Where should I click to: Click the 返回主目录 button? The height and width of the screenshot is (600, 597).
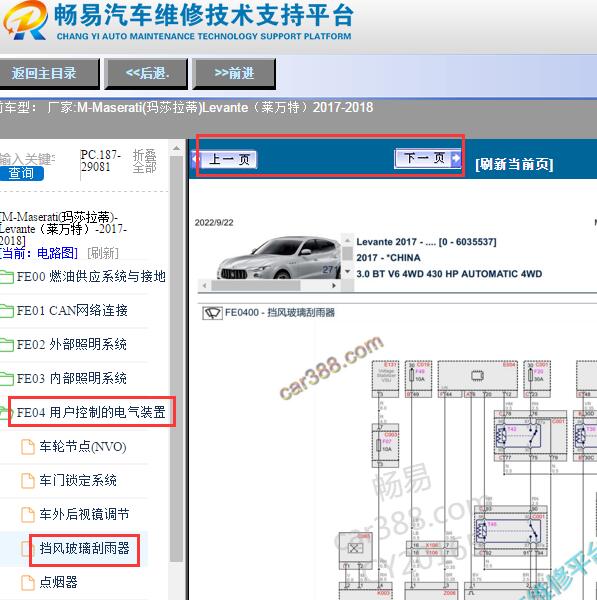coord(48,73)
